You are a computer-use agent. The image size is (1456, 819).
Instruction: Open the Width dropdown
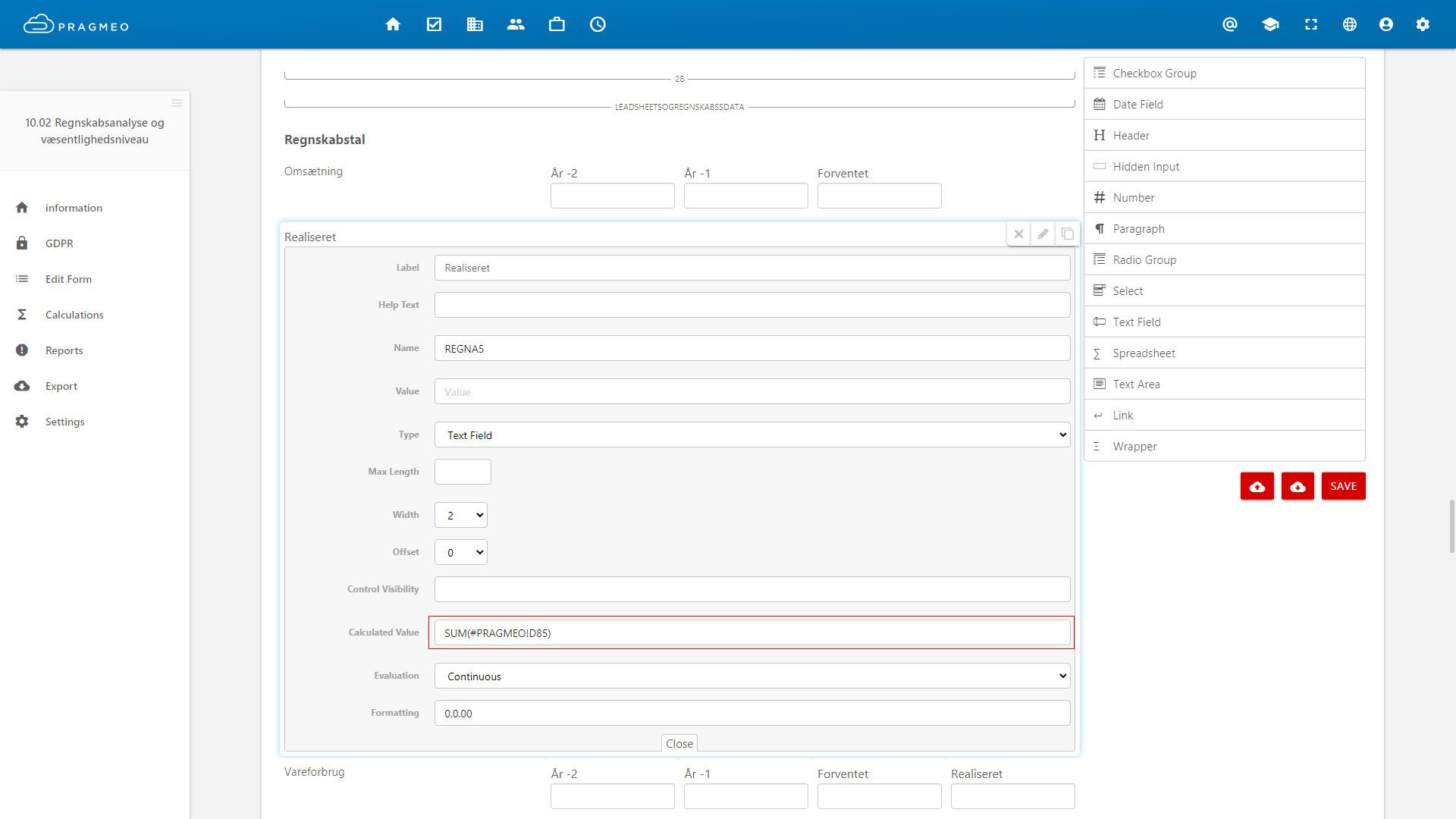(461, 515)
